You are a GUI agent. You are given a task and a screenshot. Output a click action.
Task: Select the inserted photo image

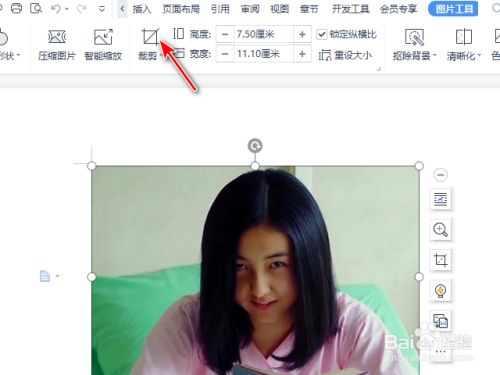pos(255,270)
